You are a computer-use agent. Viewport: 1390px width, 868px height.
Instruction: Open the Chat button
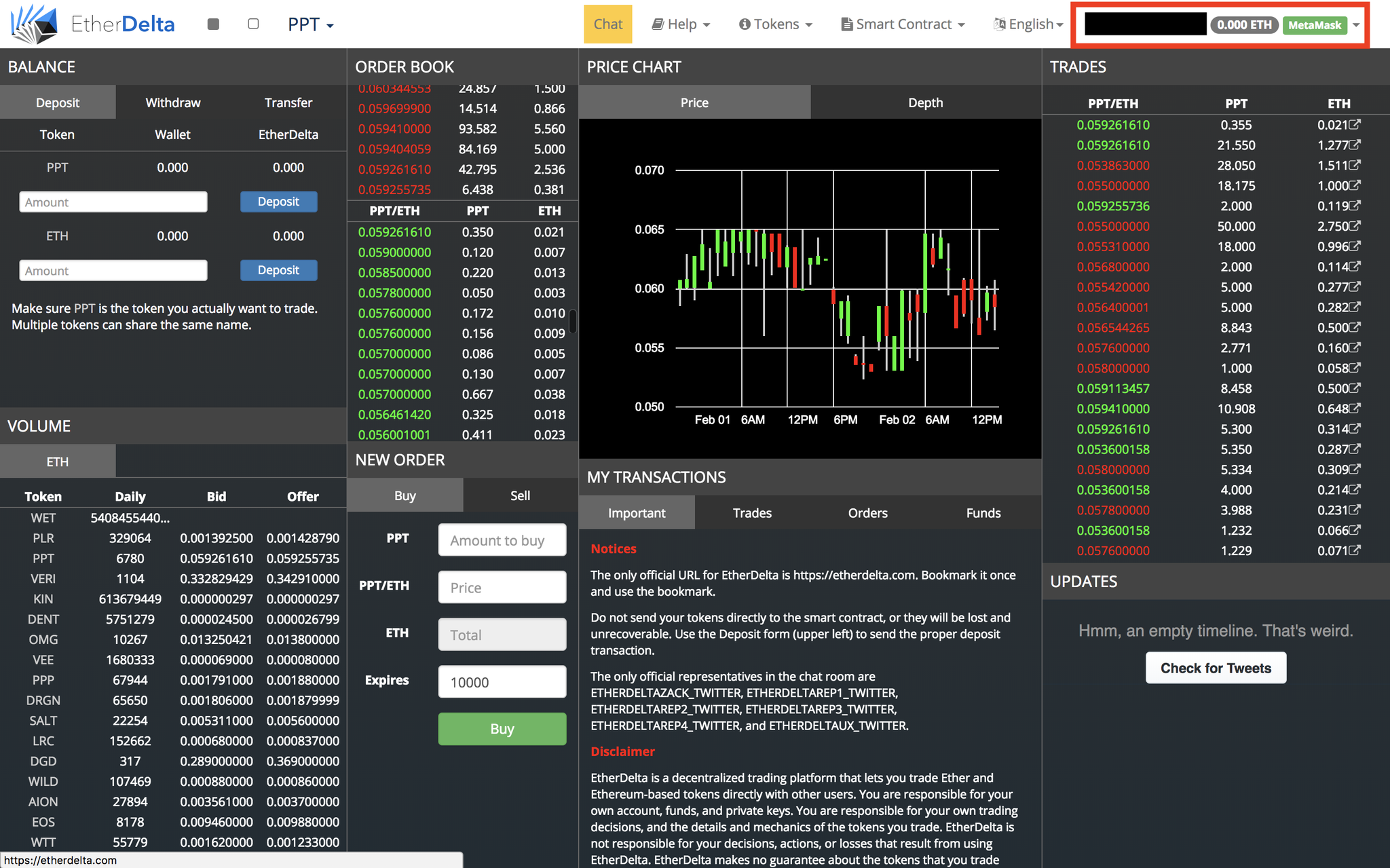608,24
